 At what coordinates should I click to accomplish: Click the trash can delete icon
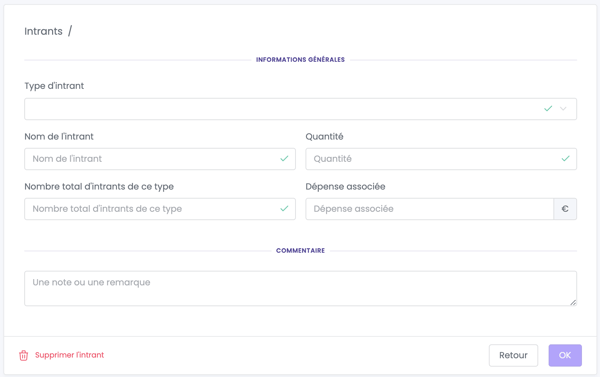coord(23,356)
